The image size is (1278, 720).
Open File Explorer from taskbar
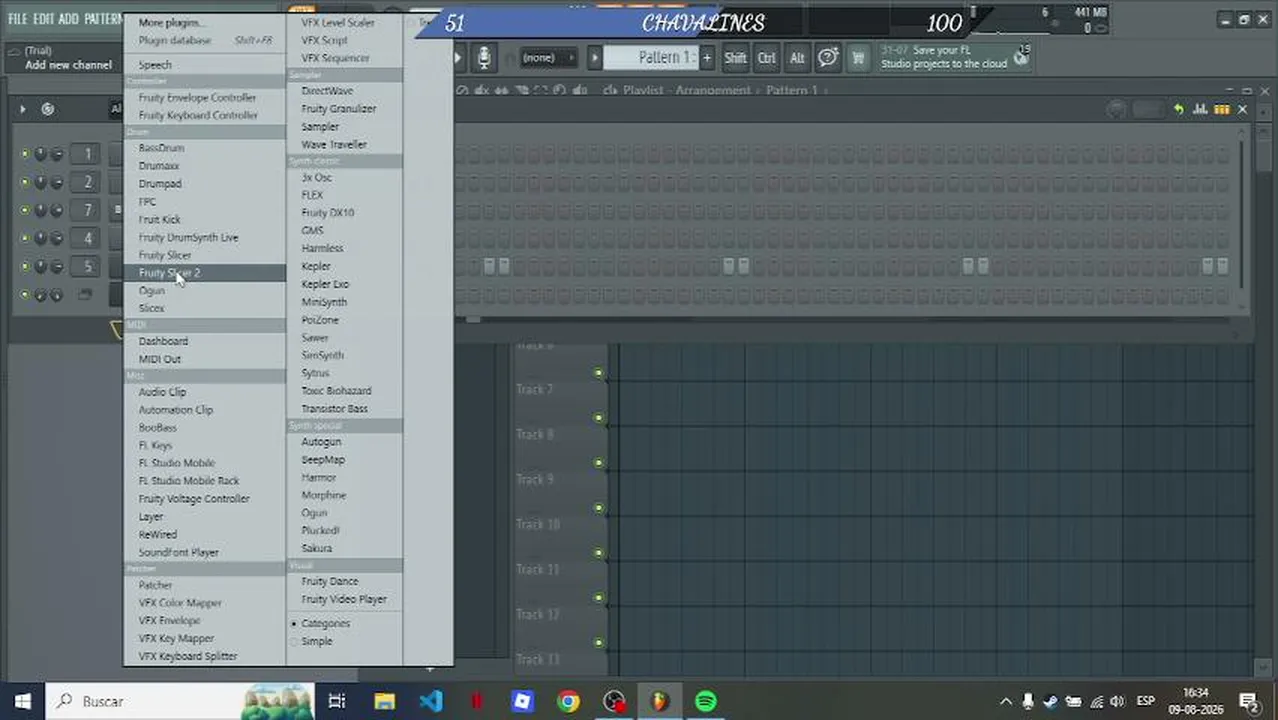(x=384, y=701)
